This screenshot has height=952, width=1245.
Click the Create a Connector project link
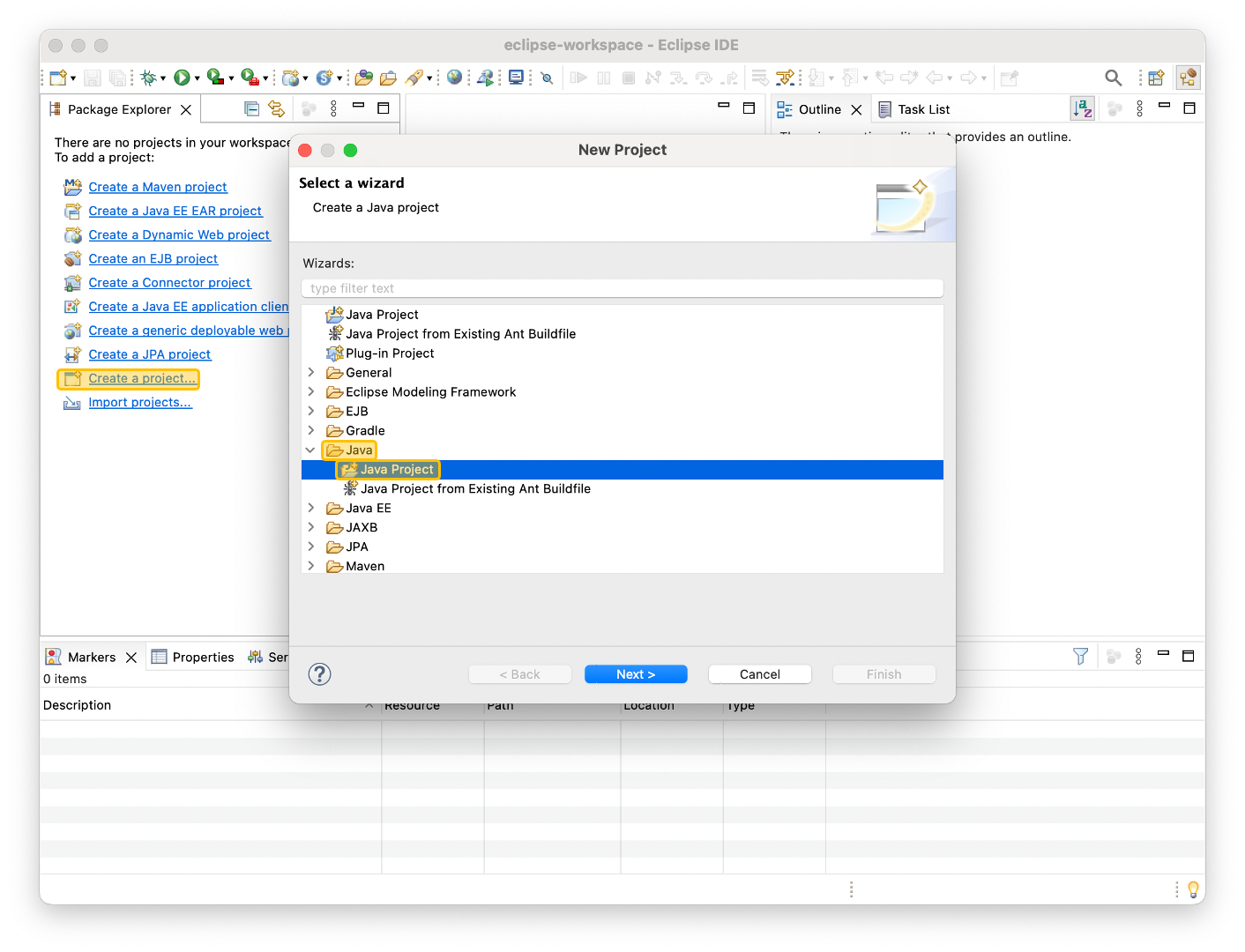(x=169, y=282)
